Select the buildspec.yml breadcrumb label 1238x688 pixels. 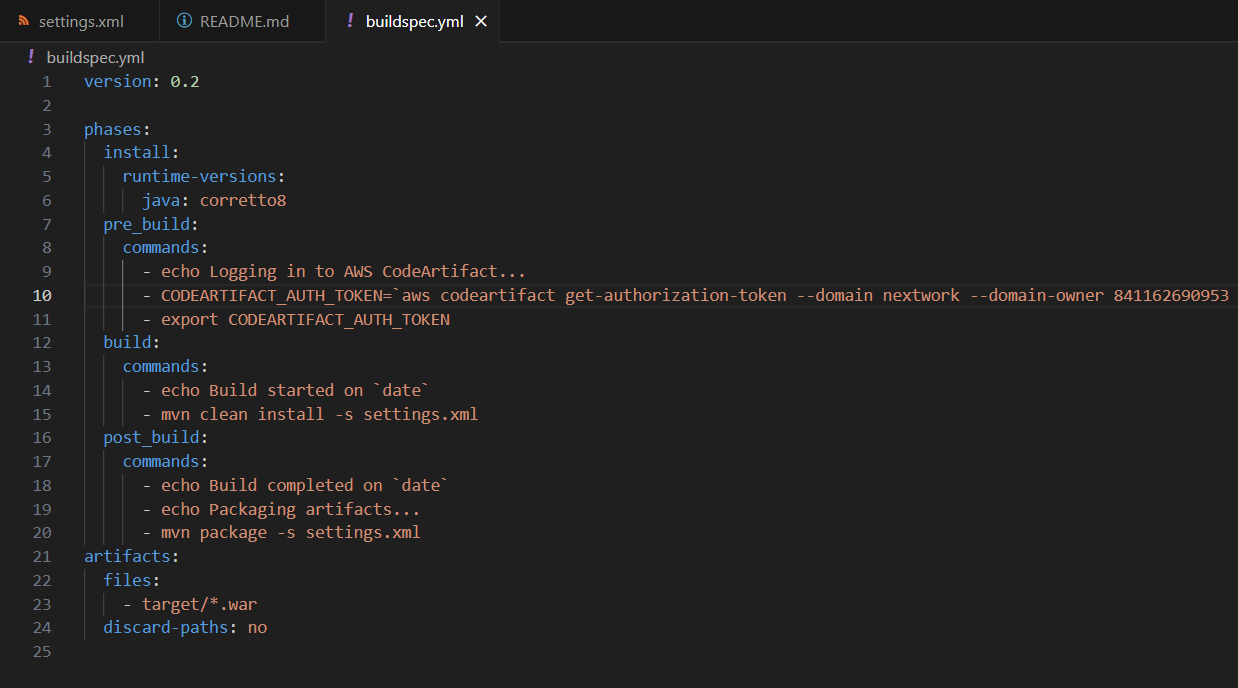click(94, 57)
